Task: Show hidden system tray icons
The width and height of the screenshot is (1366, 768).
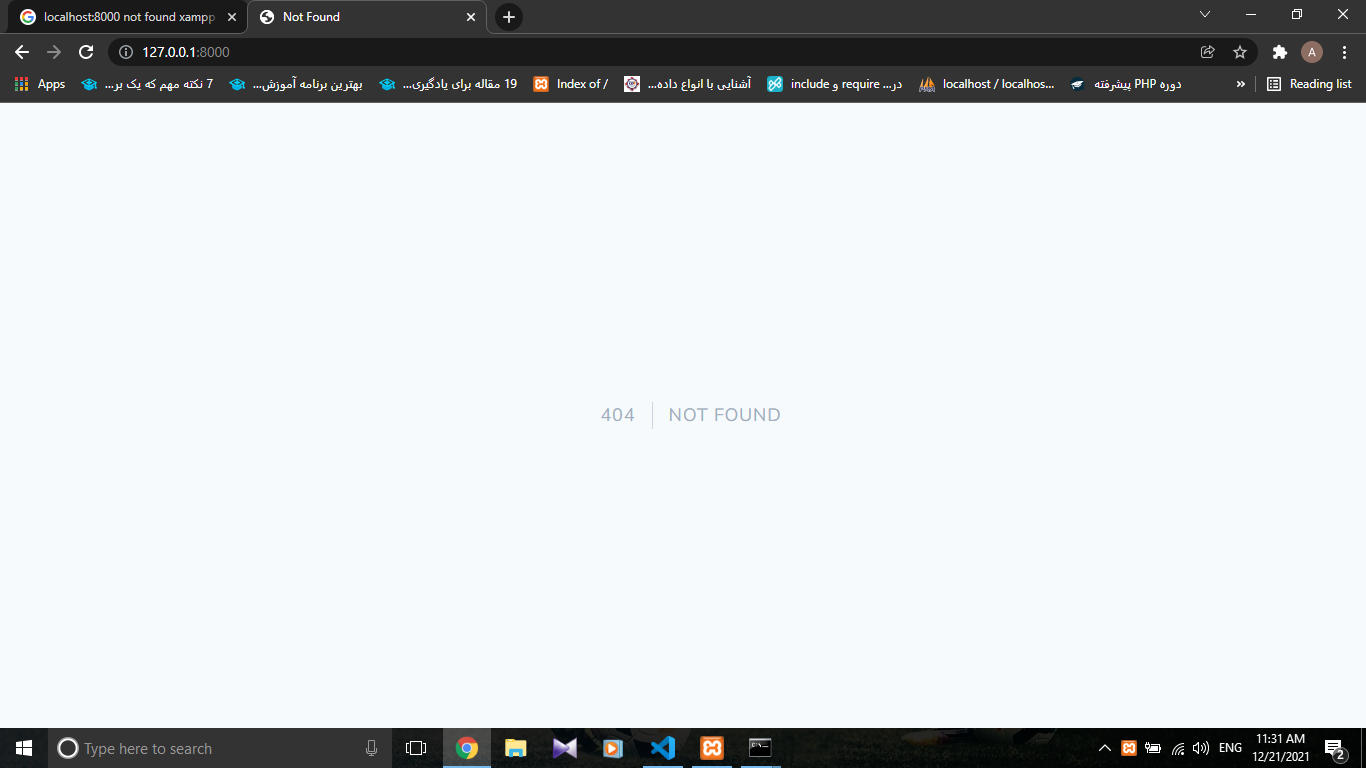Action: pyautogui.click(x=1105, y=748)
